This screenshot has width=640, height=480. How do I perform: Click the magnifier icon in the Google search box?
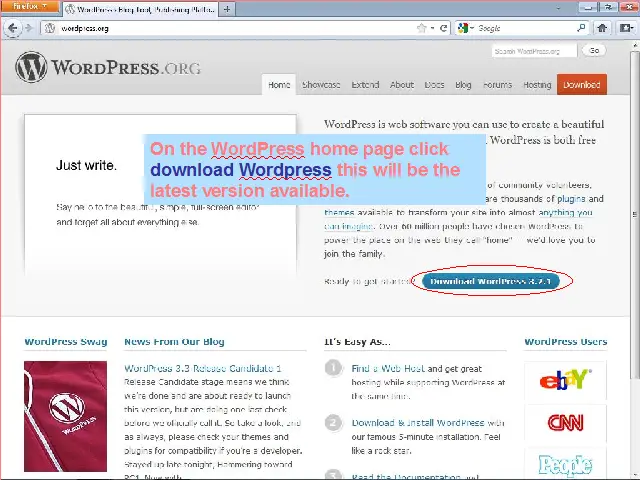(581, 28)
